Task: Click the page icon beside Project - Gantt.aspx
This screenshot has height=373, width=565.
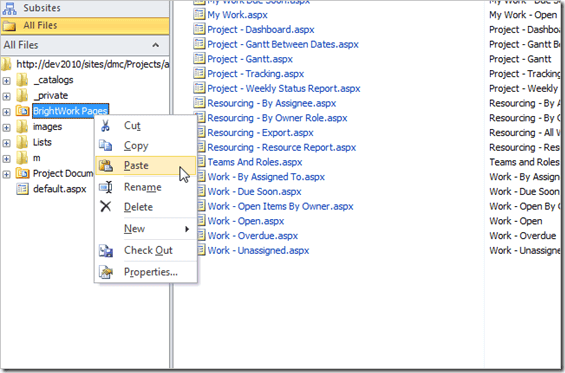Action: [199, 58]
